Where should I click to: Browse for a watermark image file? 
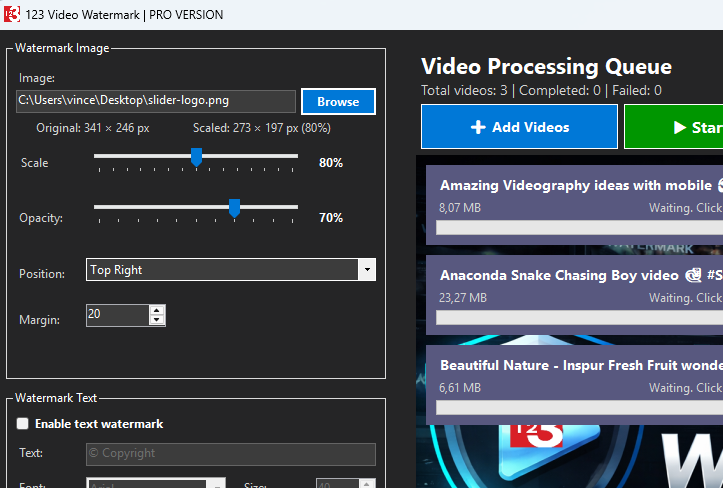[x=338, y=102]
